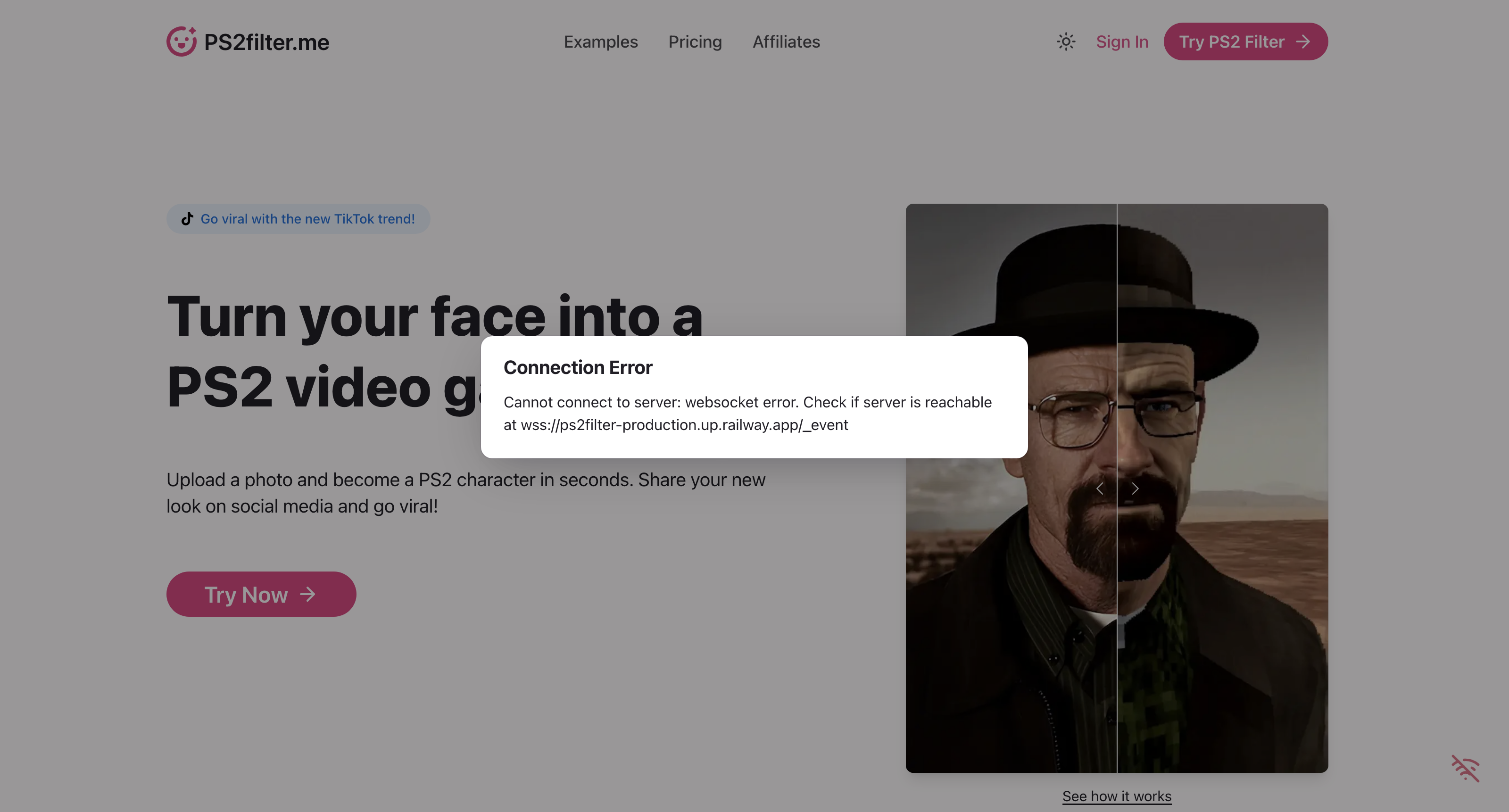Click the right chevron on the comparison slider
Screen dimensions: 1509x812
(1135, 489)
